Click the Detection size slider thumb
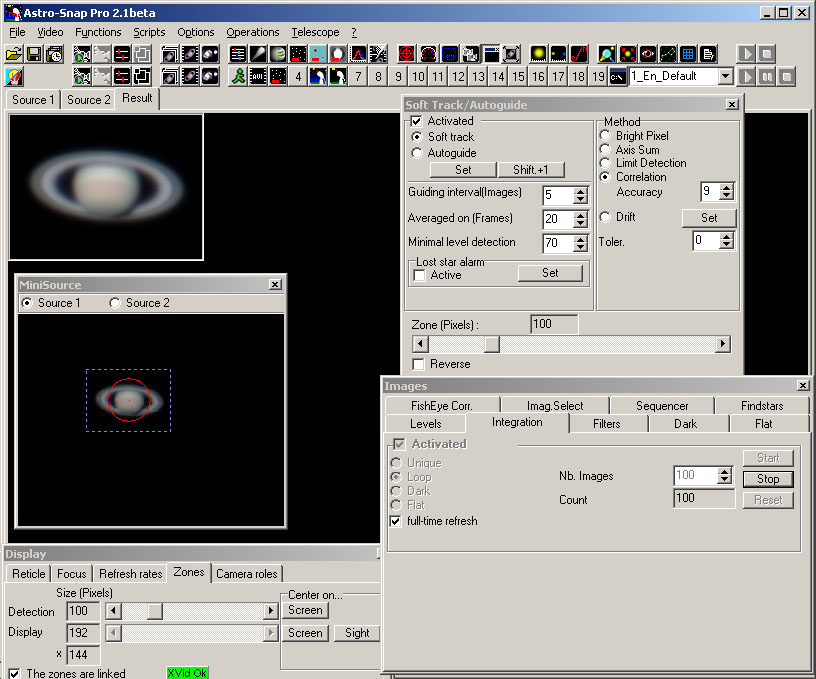The width and height of the screenshot is (816, 679). (154, 611)
